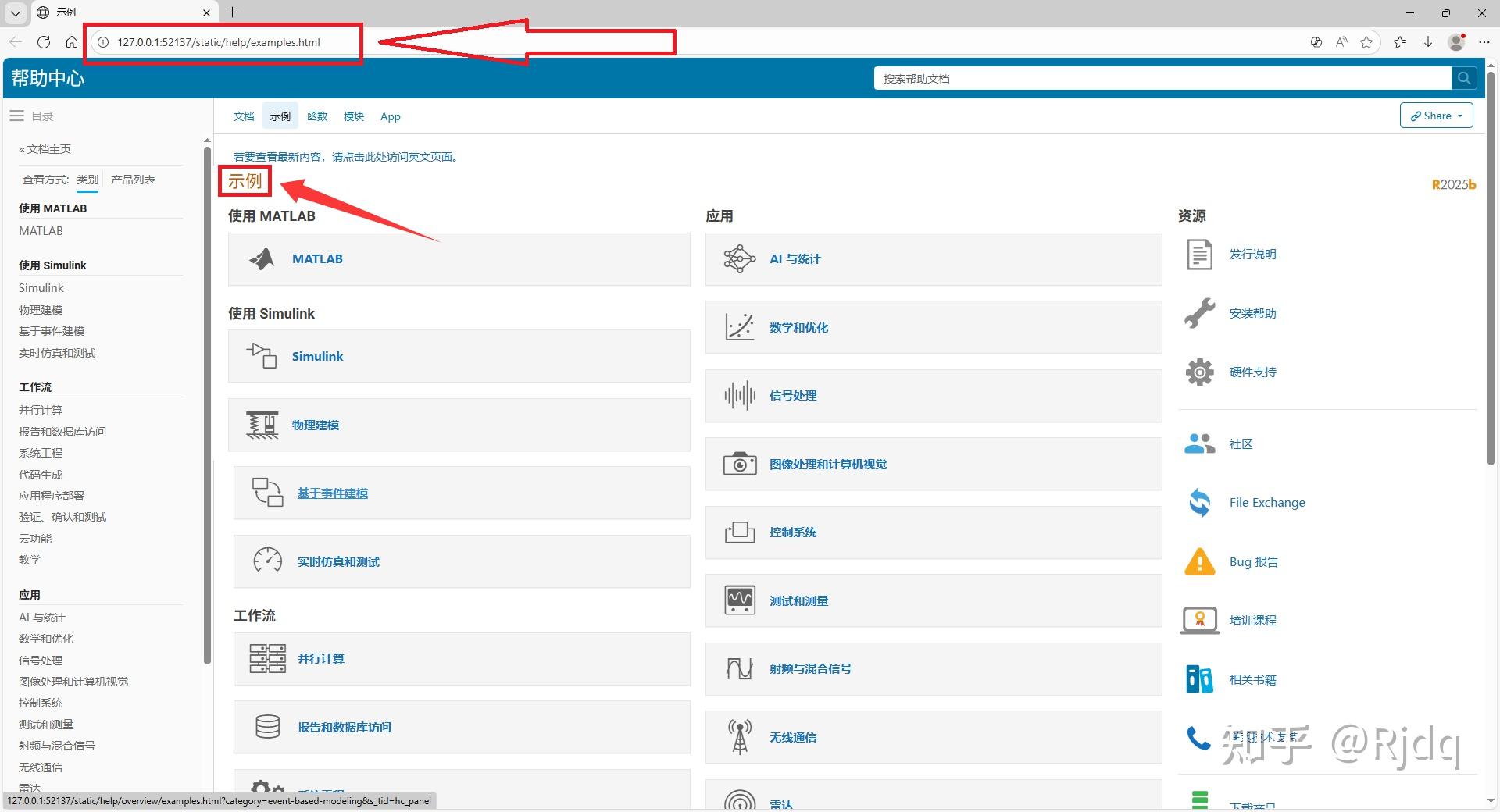Click the 并行计算 server grid icon
The width and height of the screenshot is (1500, 812).
267,658
